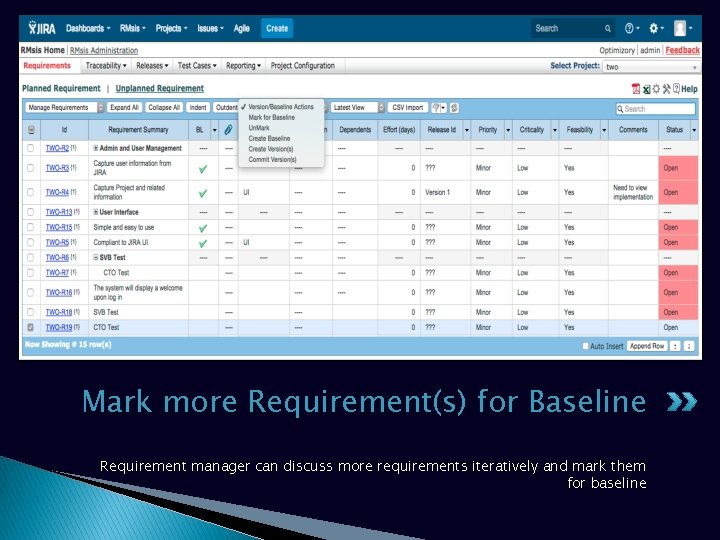Open the BL column filter arrow
Screen dimensions: 720x540
(214, 130)
